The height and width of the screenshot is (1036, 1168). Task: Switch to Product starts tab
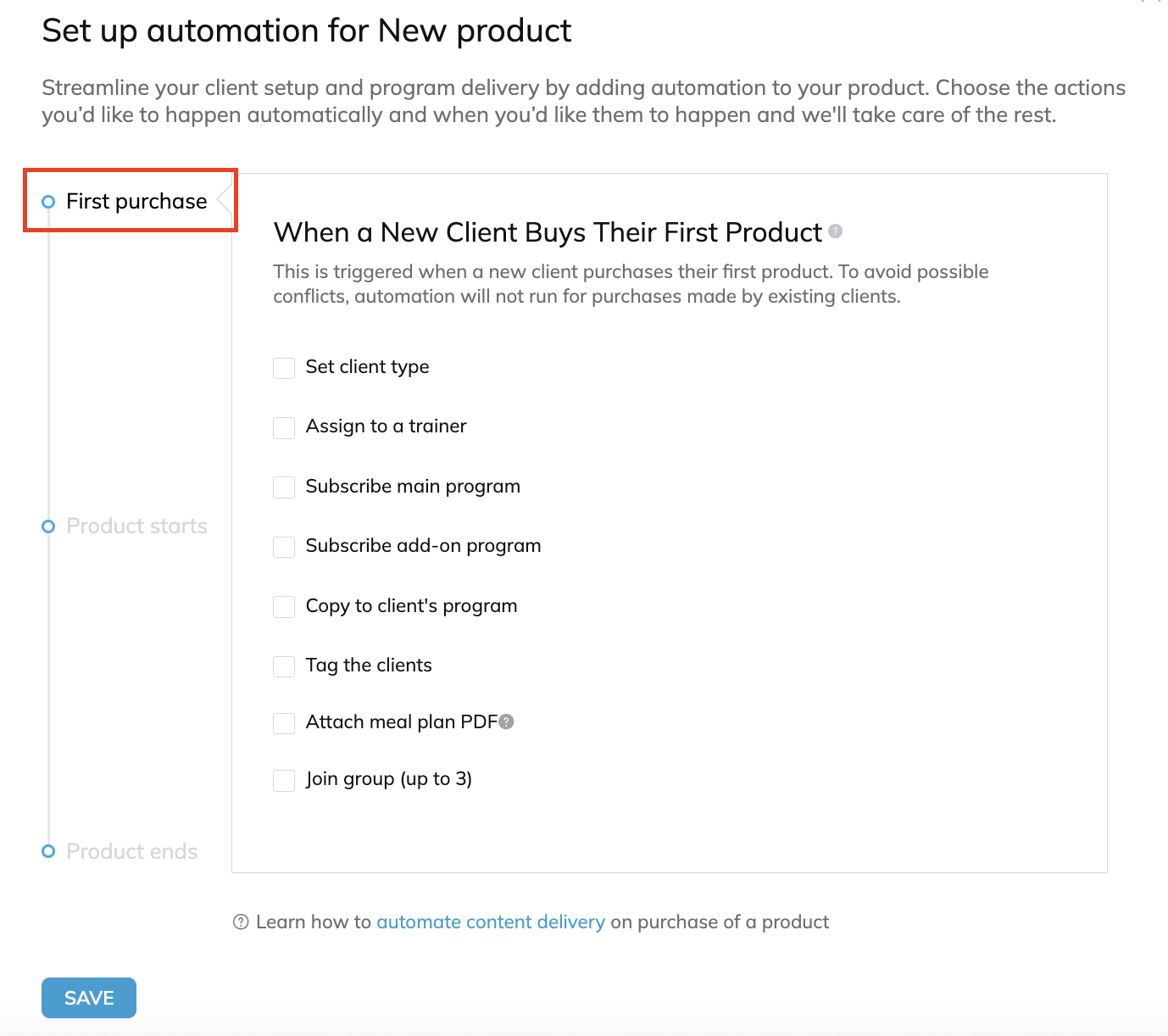pos(136,526)
